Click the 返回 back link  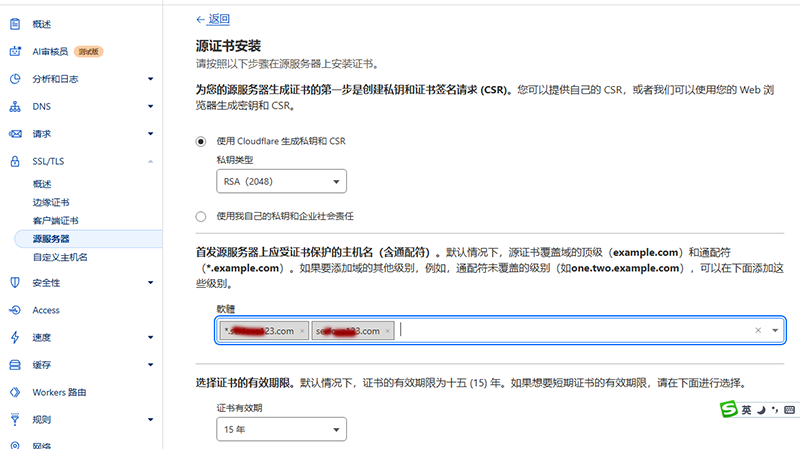(x=212, y=19)
